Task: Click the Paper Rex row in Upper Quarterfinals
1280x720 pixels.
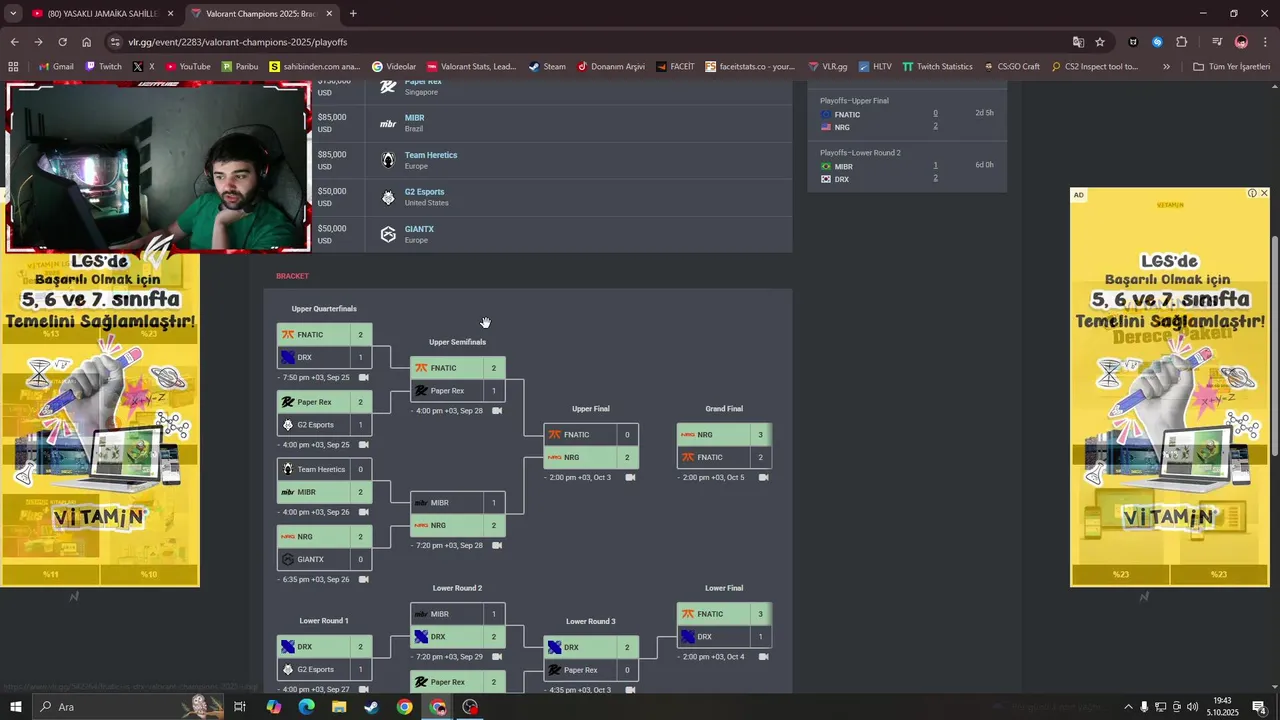Action: click(325, 402)
